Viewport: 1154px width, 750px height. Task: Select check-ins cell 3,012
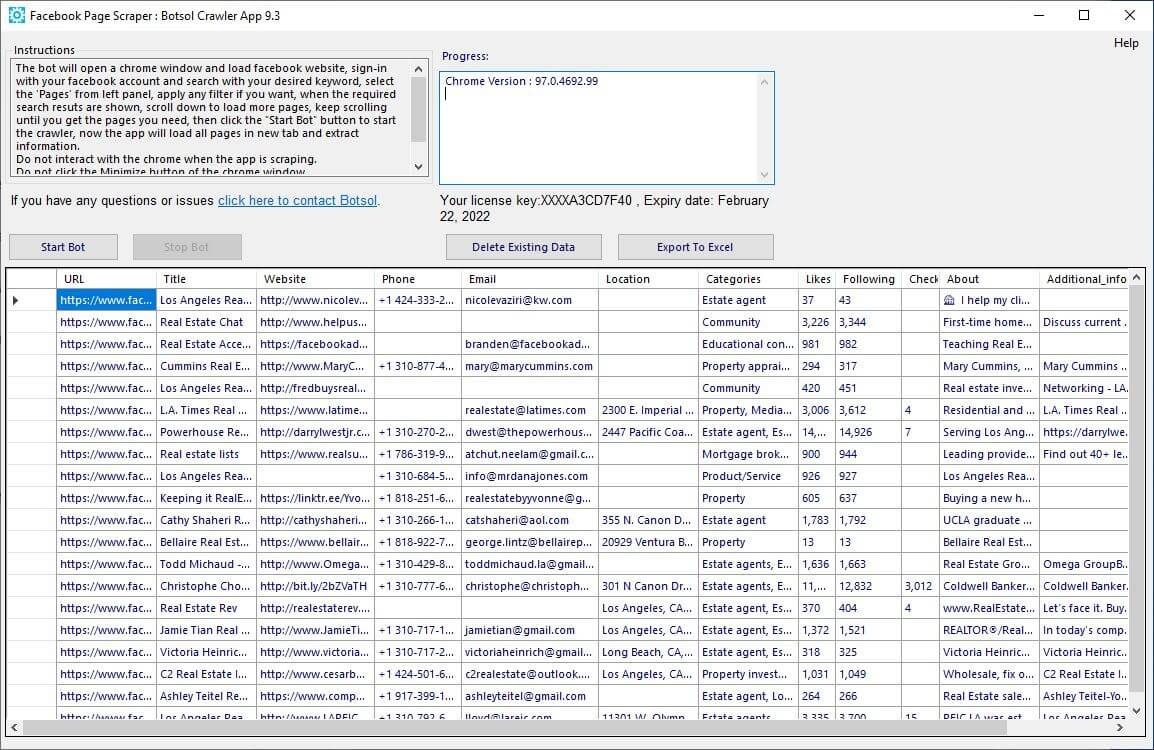coord(920,587)
